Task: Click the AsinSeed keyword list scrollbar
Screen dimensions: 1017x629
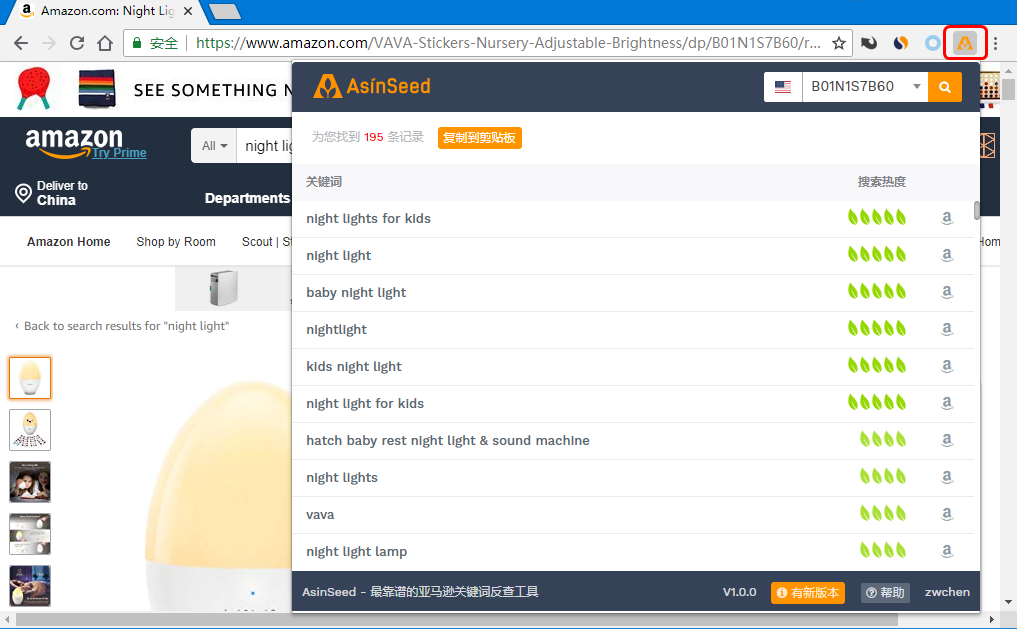Action: [x=976, y=211]
